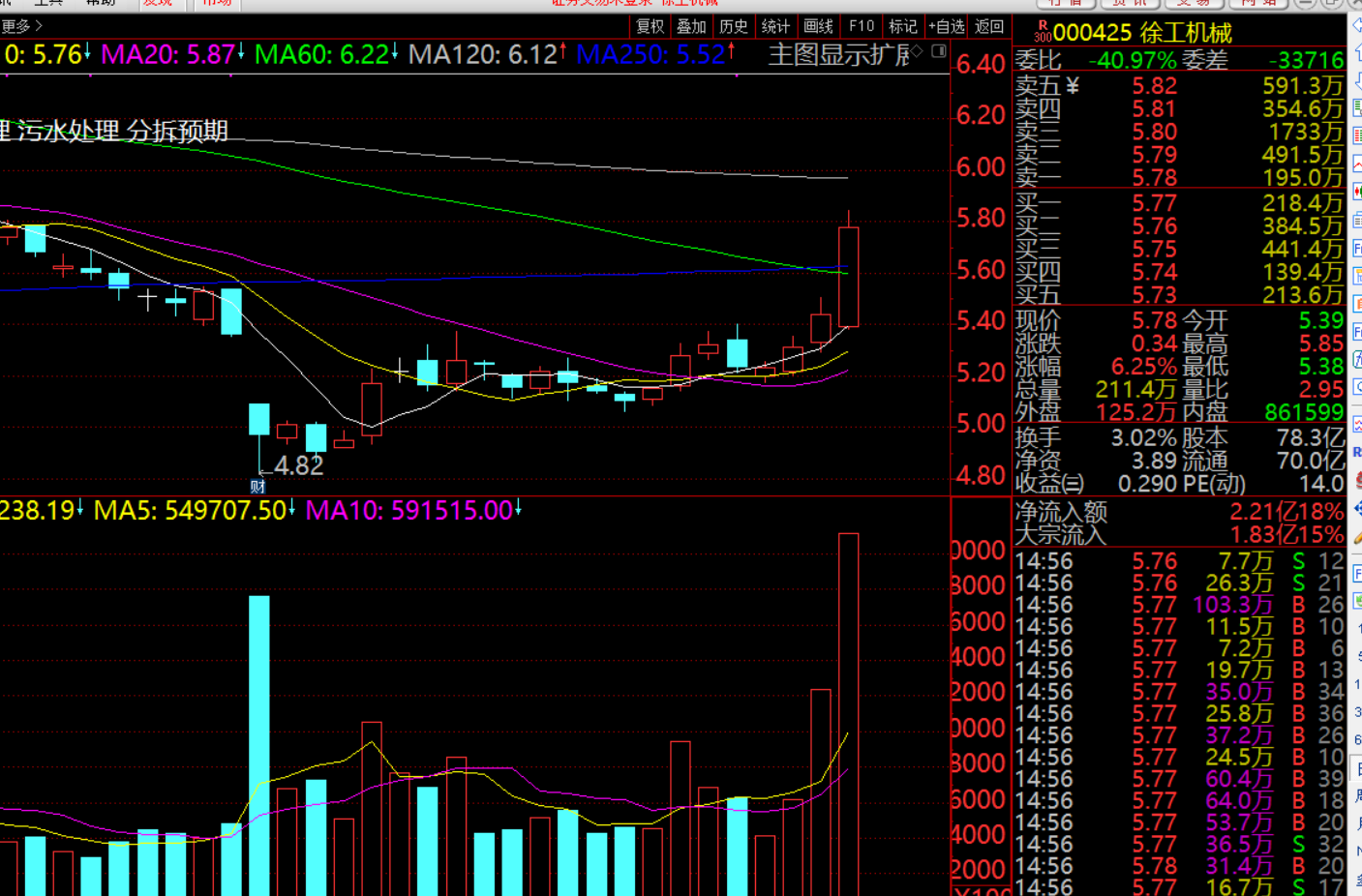Select the 7.7万 sell trade row
Image resolution: width=1362 pixels, height=896 pixels.
pos(1179,561)
